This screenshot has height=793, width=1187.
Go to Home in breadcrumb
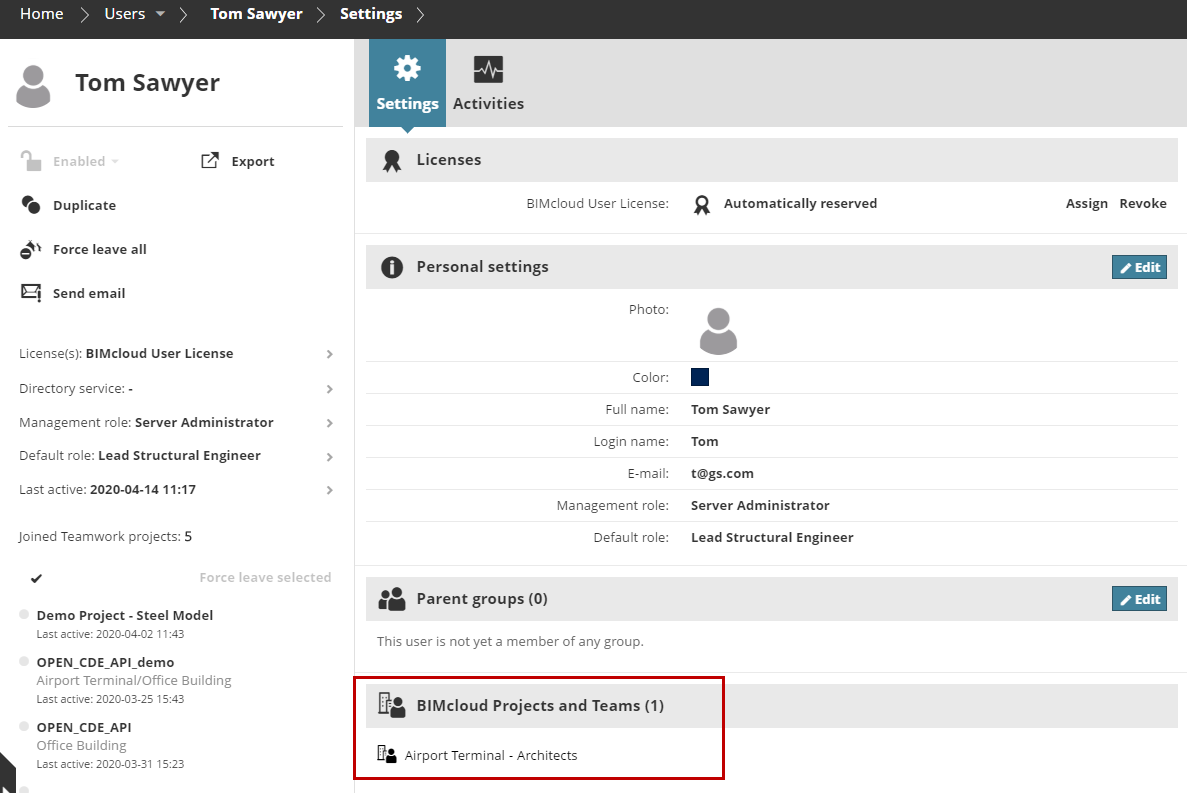pyautogui.click(x=42, y=14)
